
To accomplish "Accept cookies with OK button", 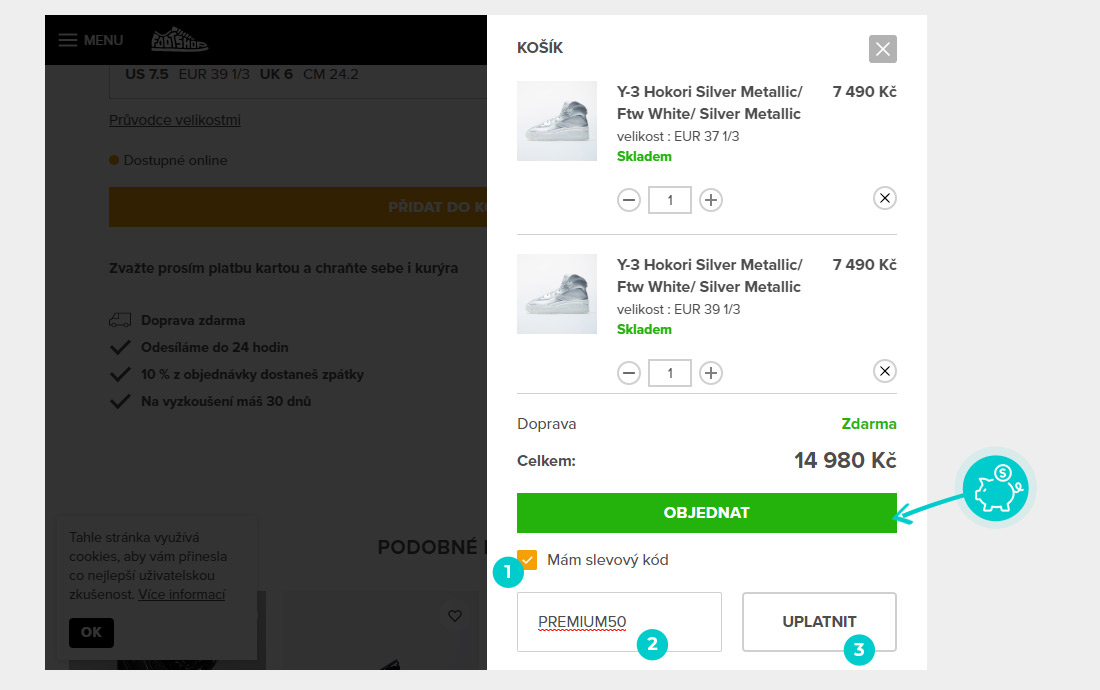I will [x=91, y=632].
